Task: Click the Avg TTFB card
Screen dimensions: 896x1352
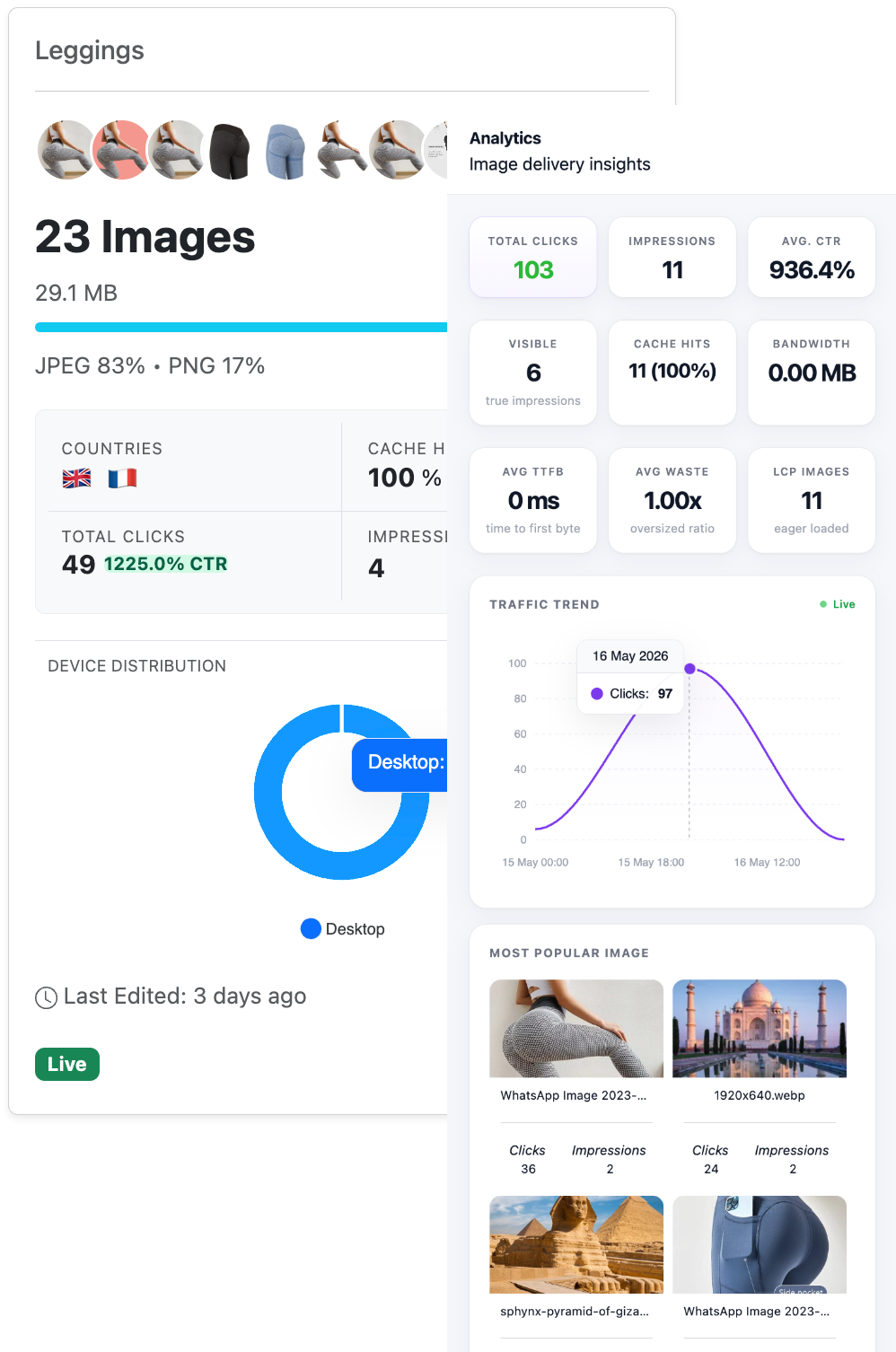Action: point(533,500)
